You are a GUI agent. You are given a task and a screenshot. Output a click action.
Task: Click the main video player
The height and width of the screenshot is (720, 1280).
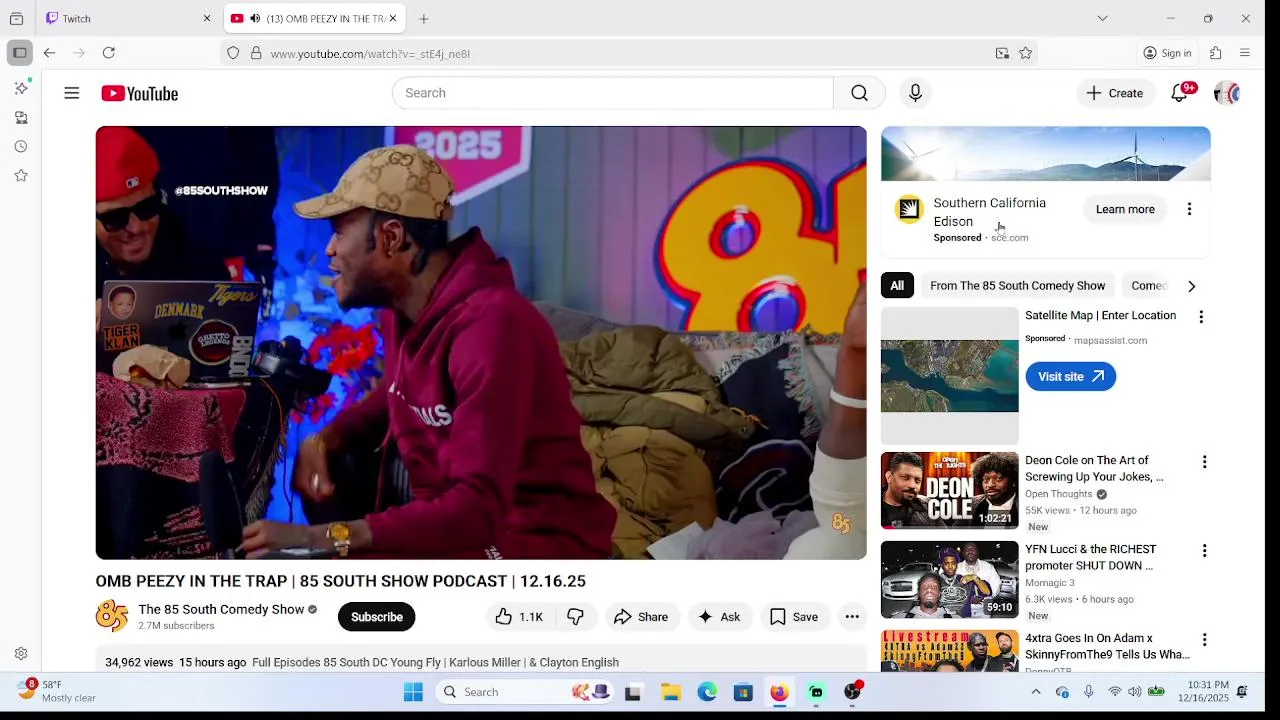481,342
